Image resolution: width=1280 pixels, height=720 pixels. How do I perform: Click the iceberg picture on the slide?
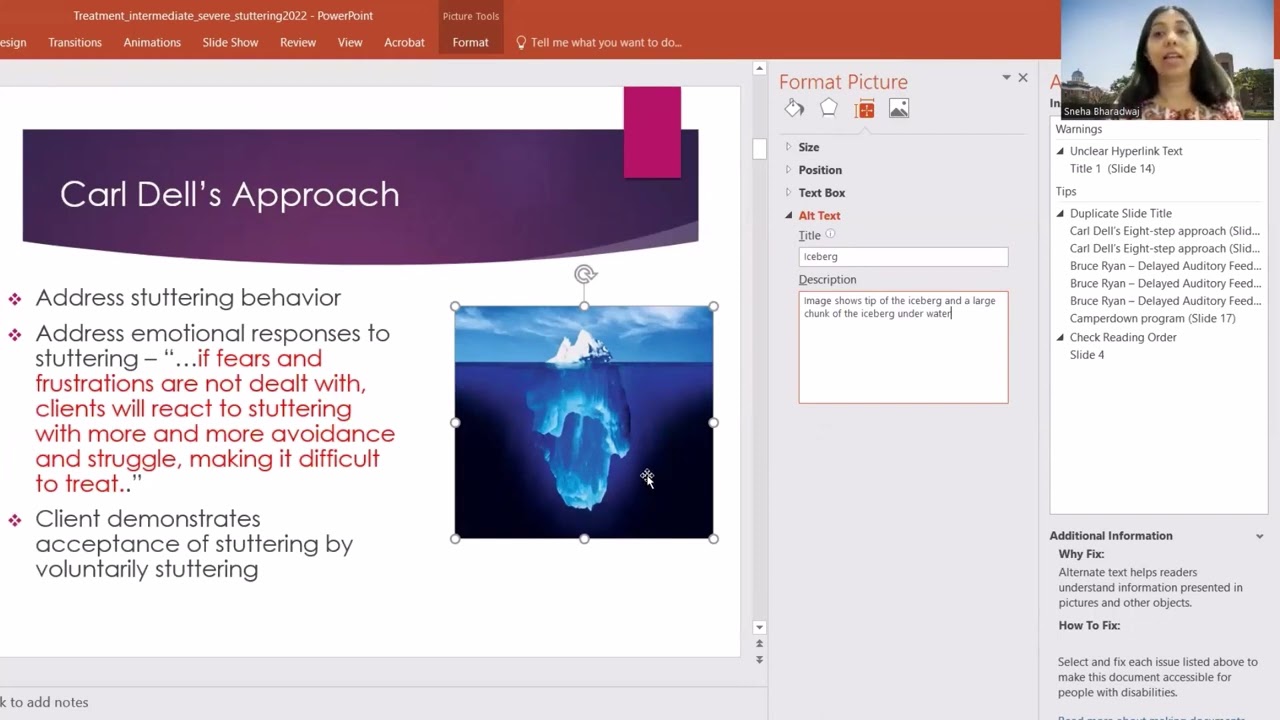[584, 422]
